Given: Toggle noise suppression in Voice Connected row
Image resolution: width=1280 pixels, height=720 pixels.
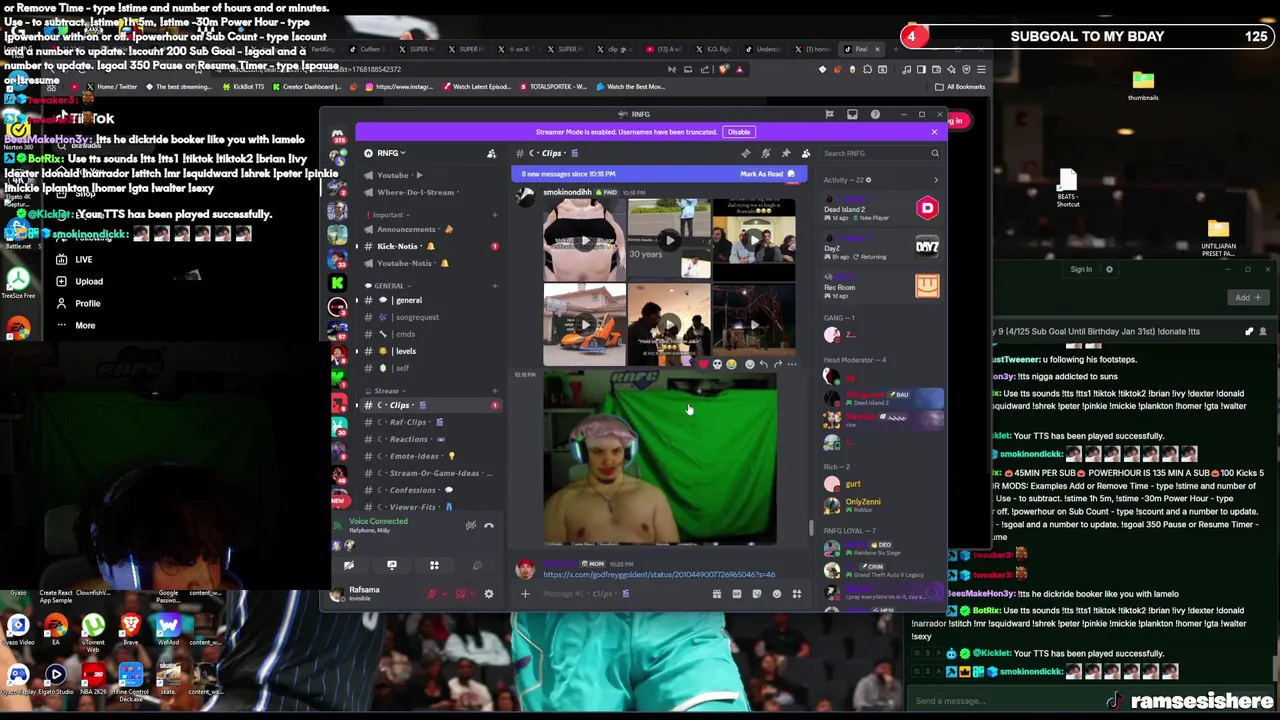Looking at the screenshot, I should 470,525.
